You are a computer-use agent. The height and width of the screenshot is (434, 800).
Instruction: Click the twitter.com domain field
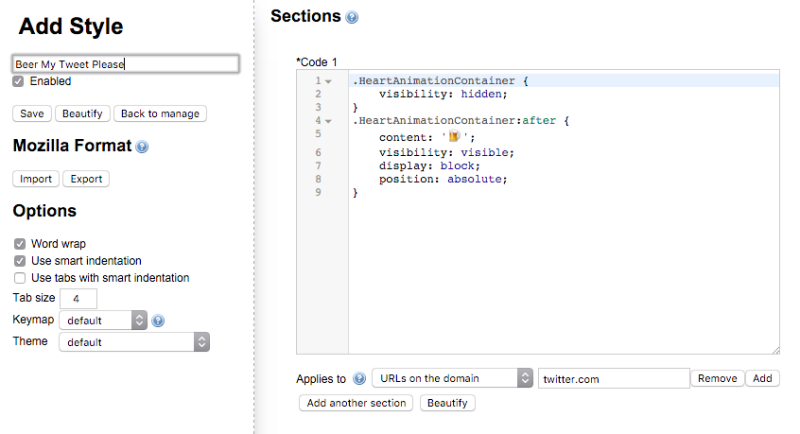coord(613,378)
